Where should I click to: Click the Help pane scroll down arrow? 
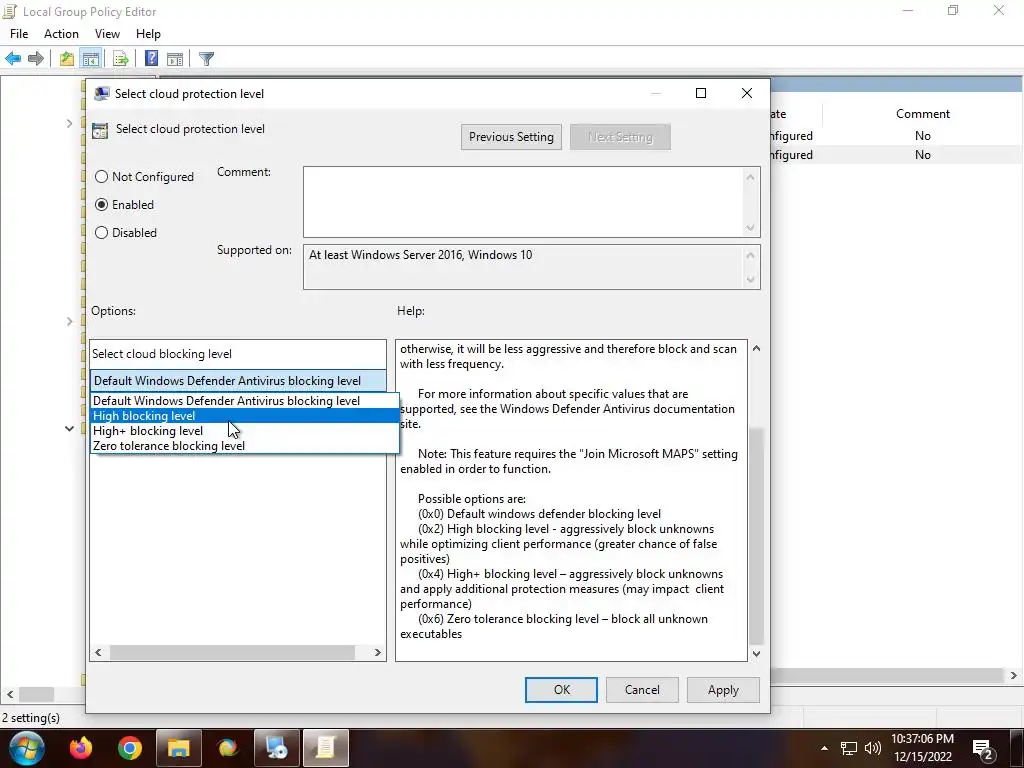pos(756,654)
